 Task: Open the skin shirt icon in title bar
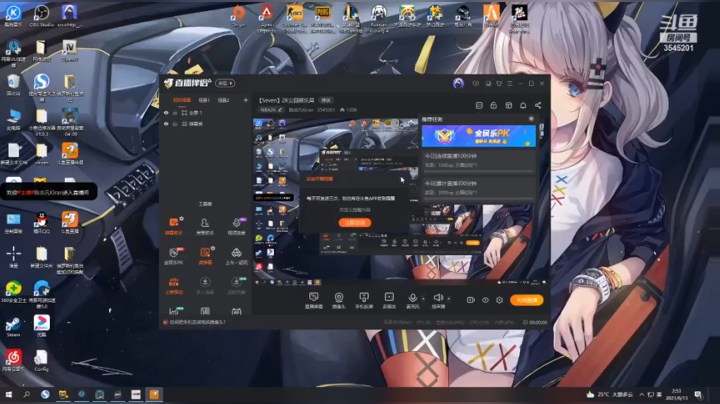pyautogui.click(x=499, y=84)
